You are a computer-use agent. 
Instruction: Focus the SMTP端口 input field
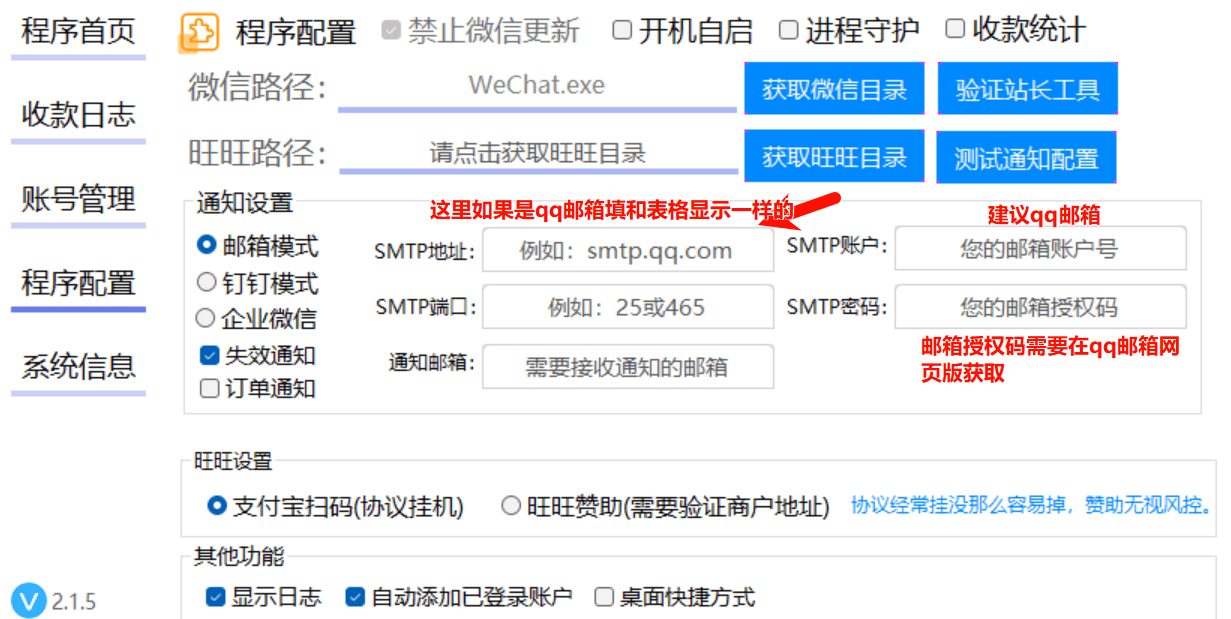tap(628, 307)
